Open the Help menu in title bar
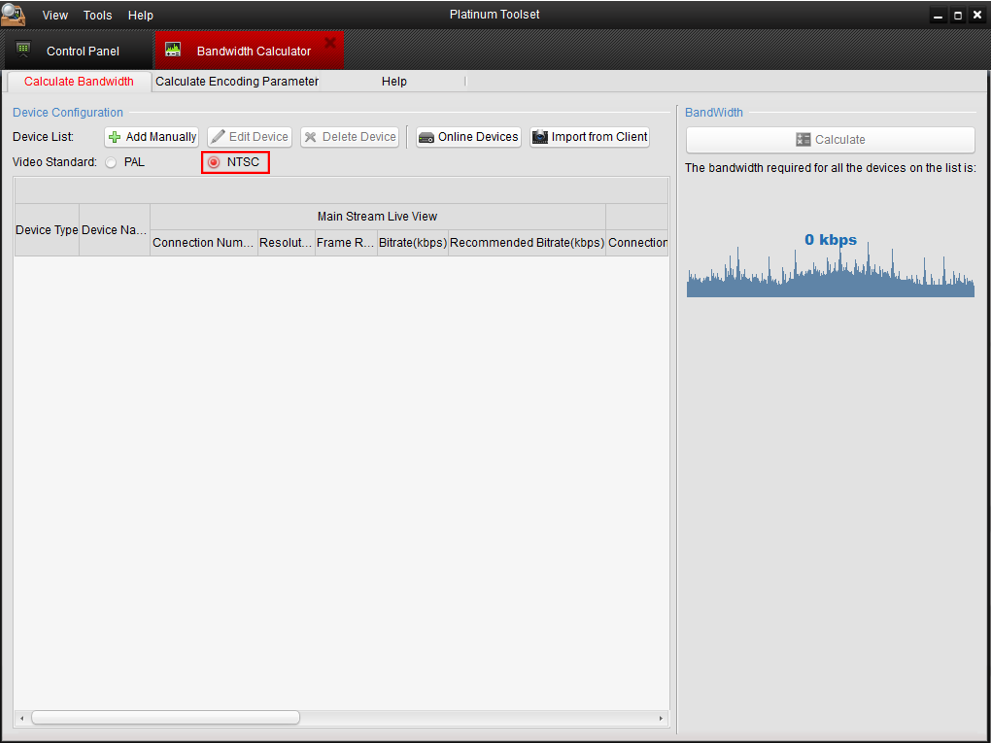The image size is (991, 743). pos(141,15)
